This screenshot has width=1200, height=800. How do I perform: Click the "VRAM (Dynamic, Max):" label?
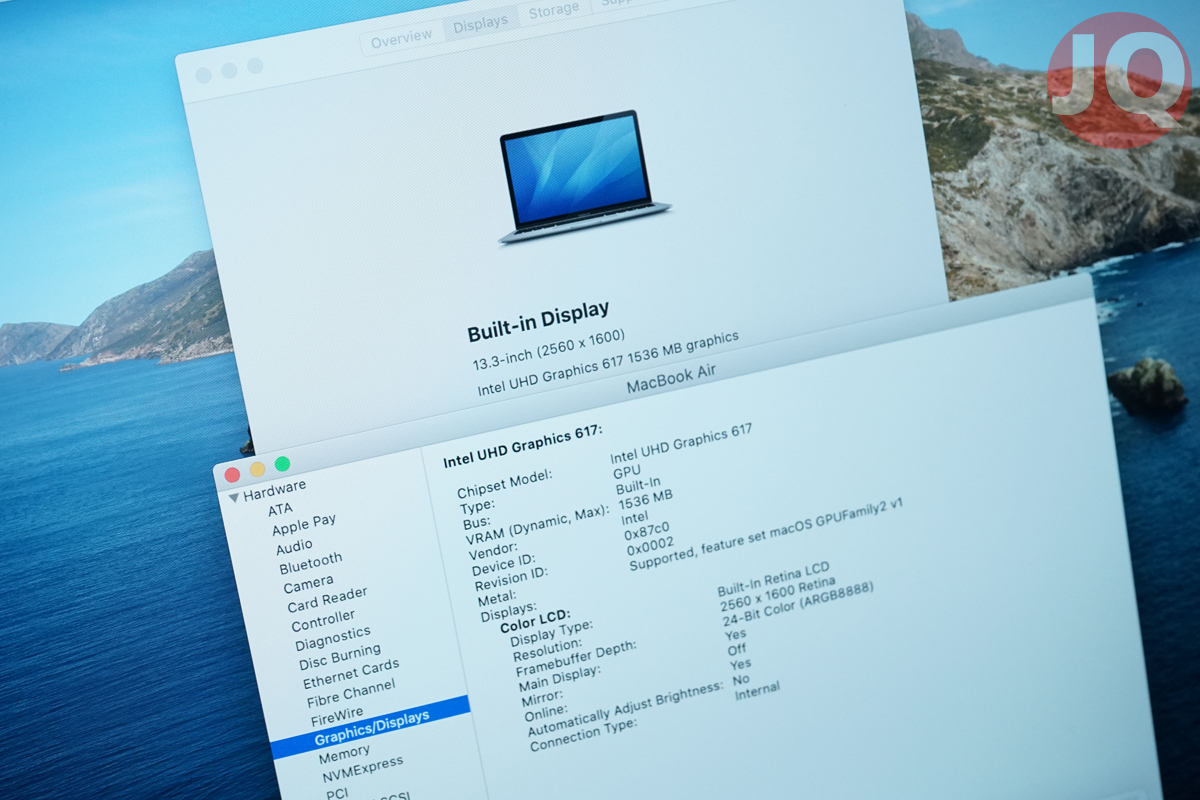537,525
